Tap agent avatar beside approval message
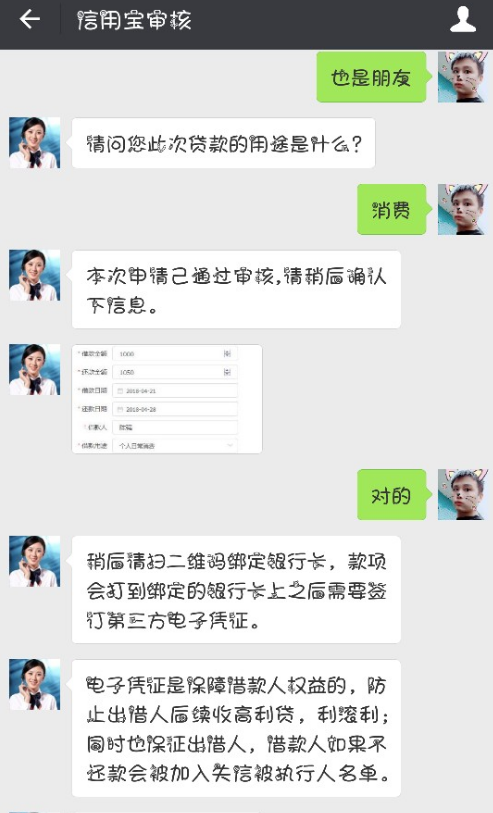 click(x=35, y=275)
